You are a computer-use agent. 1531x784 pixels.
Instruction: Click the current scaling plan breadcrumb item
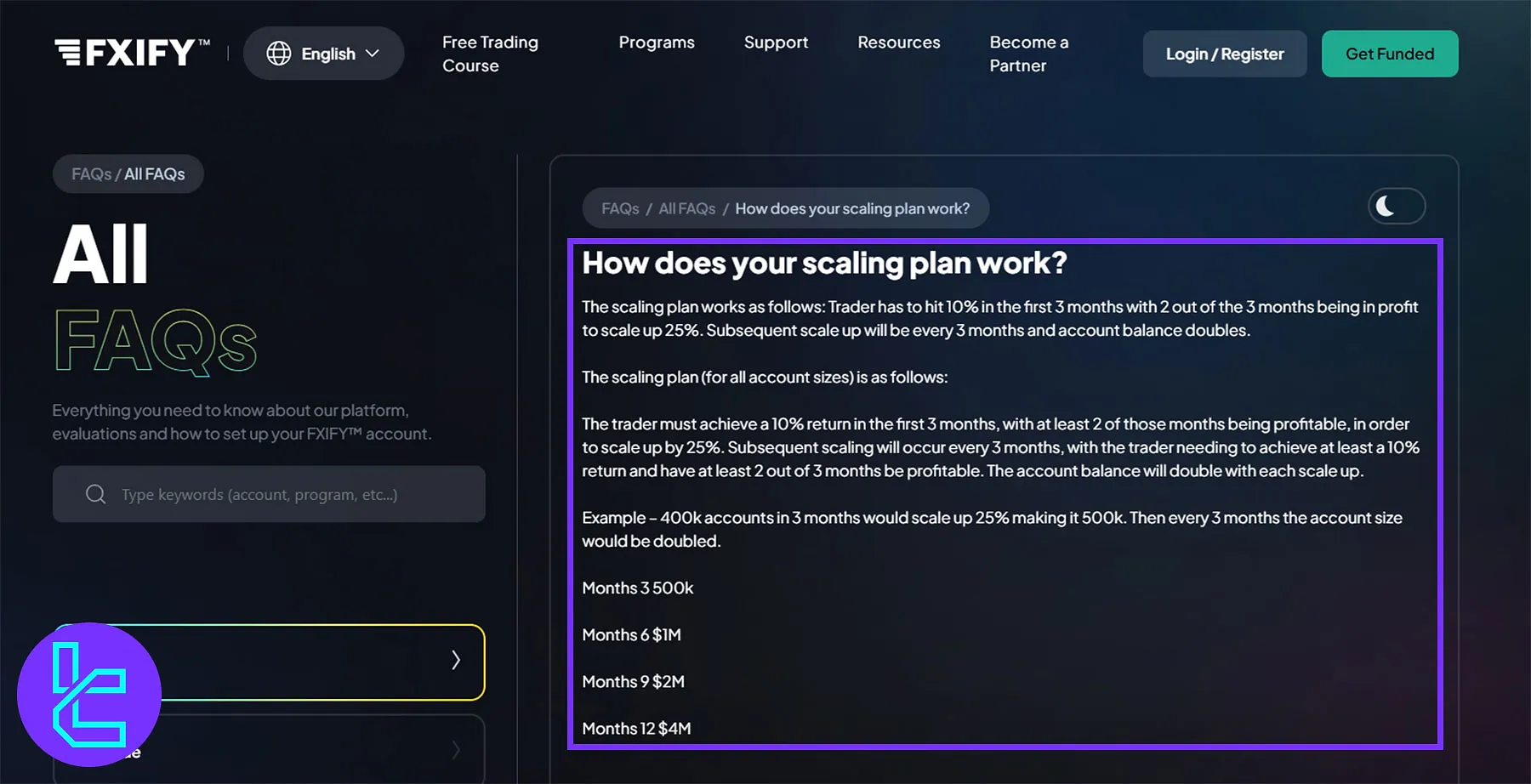coord(851,208)
